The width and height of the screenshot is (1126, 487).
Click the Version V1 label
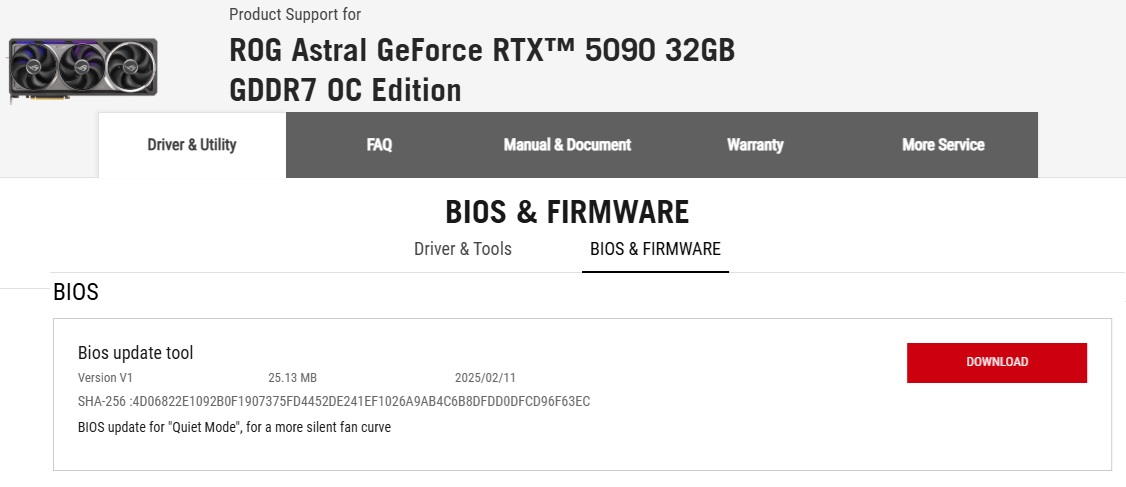(105, 378)
